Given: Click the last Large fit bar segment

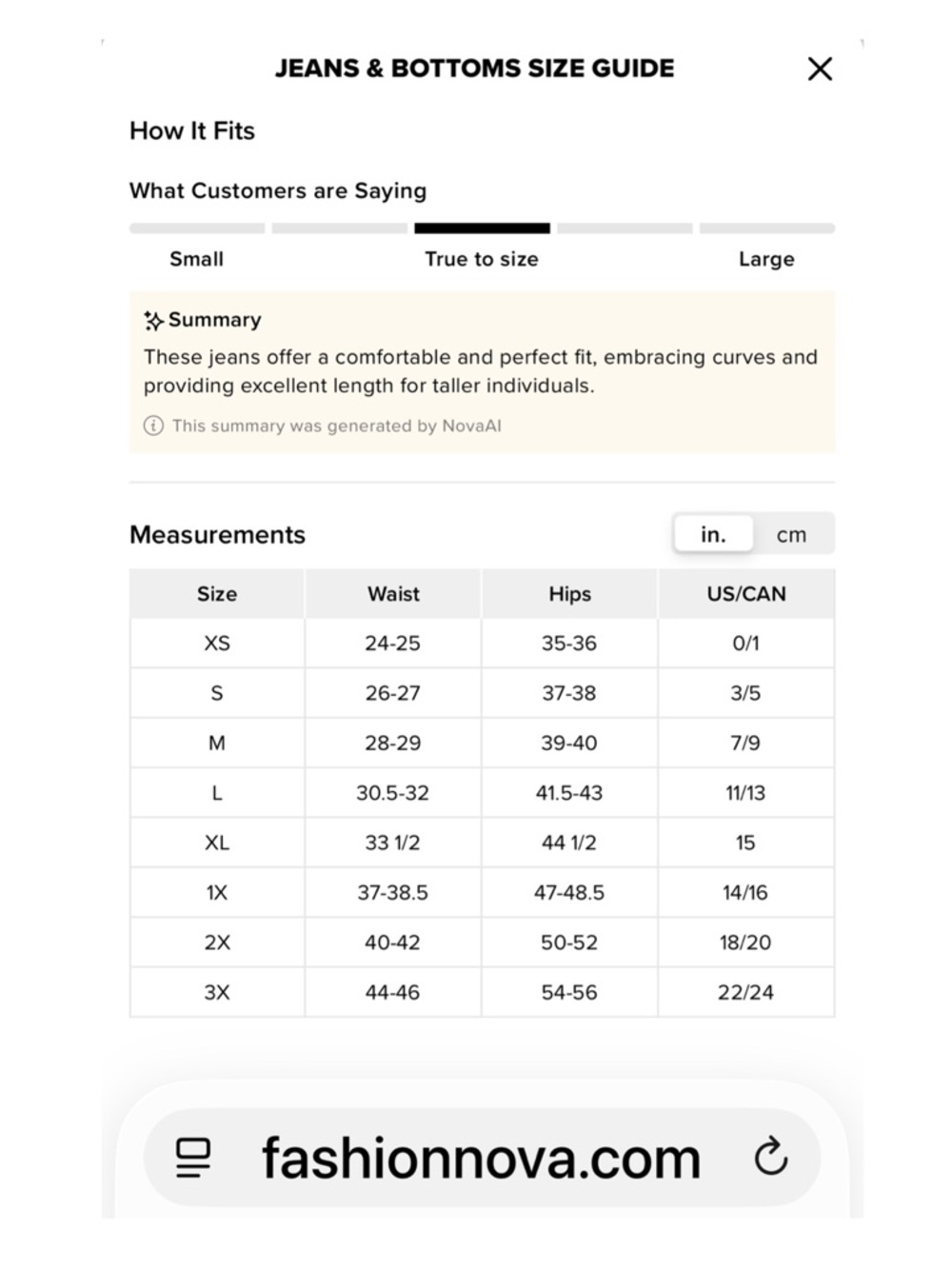Looking at the screenshot, I should click(767, 228).
